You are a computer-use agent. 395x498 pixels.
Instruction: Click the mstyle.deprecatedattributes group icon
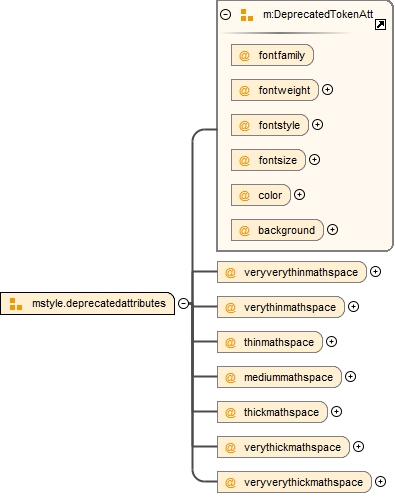(x=16, y=304)
